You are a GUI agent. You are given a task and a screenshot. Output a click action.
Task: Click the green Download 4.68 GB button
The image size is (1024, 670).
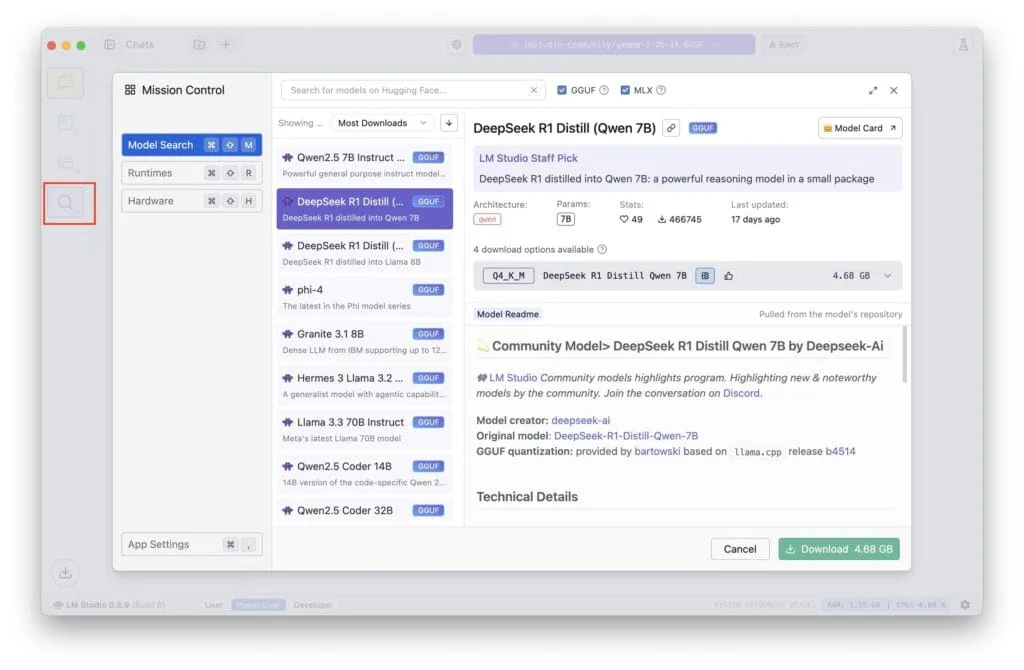pyautogui.click(x=839, y=549)
